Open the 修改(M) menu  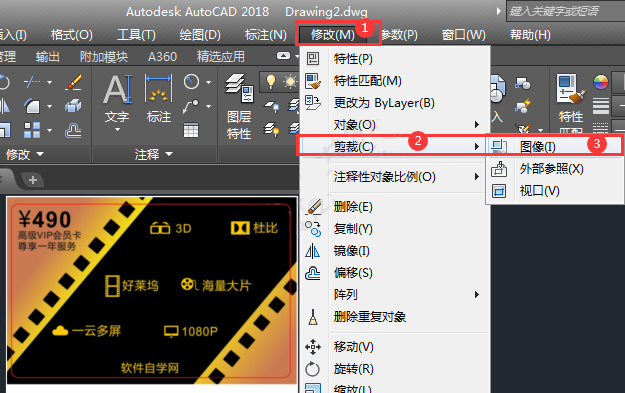[x=332, y=35]
